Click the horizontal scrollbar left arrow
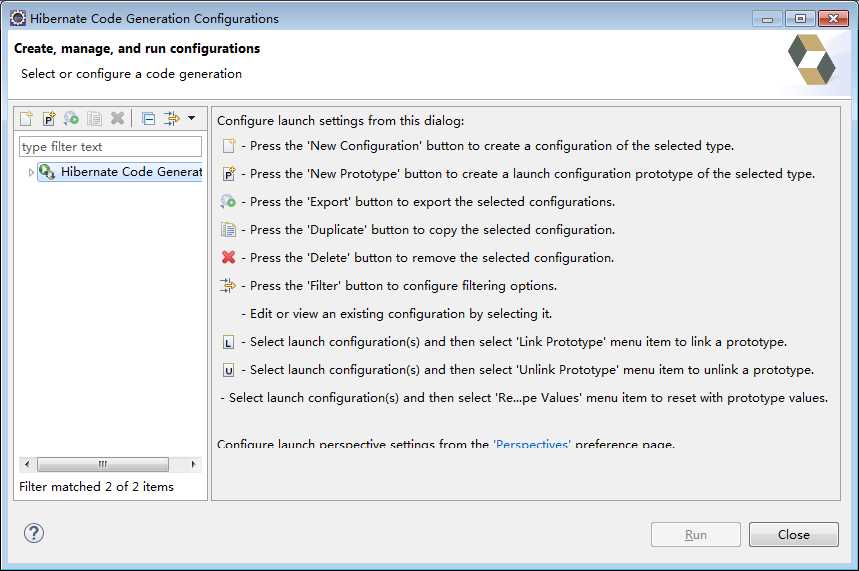This screenshot has width=859, height=571. click(27, 465)
